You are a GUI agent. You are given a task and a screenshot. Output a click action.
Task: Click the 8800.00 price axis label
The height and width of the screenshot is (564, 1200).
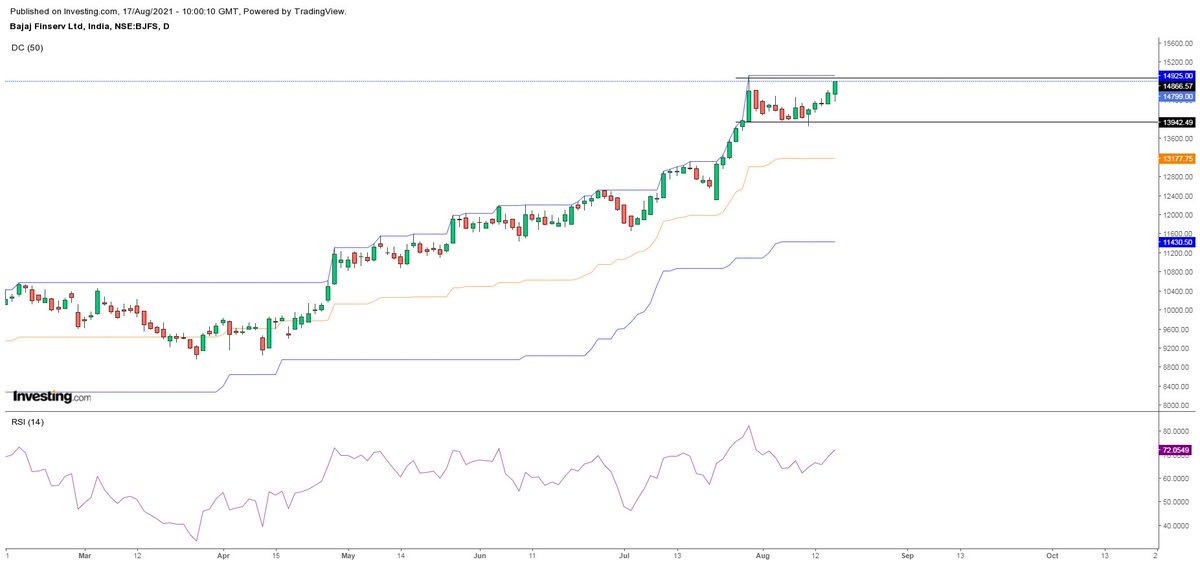(x=1177, y=367)
